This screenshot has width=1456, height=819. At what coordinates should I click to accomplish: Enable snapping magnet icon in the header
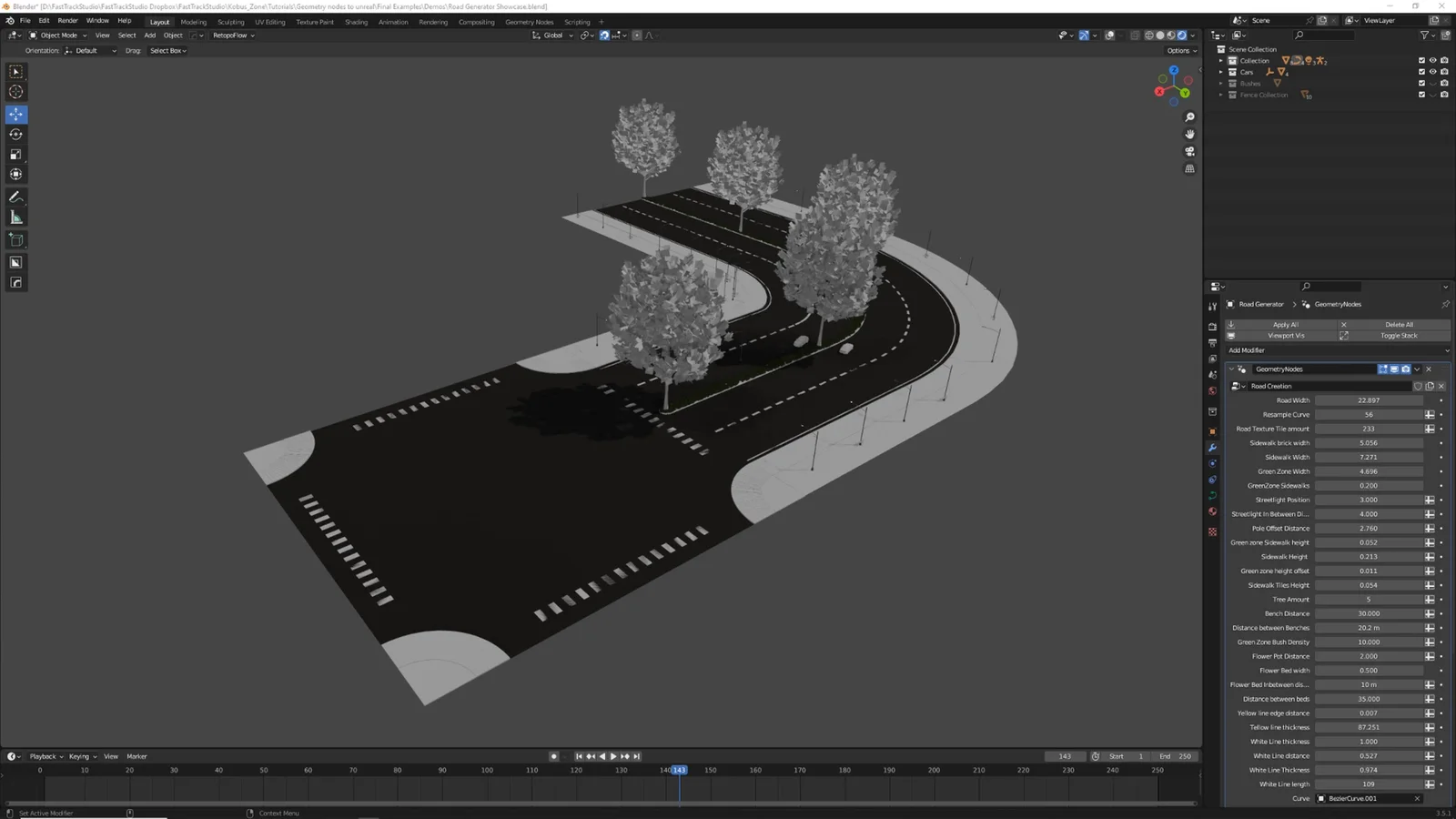604,35
